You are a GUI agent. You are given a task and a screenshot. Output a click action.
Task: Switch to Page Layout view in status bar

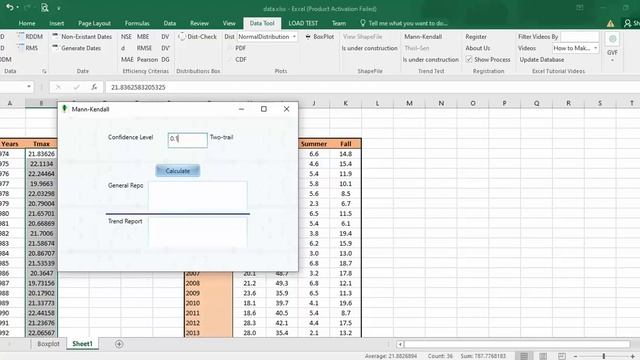(x=543, y=356)
